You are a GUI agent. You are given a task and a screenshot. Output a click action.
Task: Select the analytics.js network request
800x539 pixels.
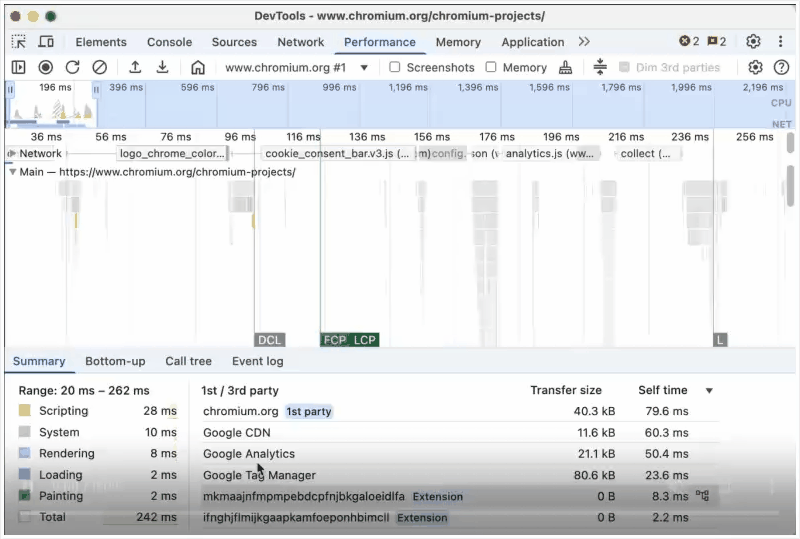pos(549,154)
